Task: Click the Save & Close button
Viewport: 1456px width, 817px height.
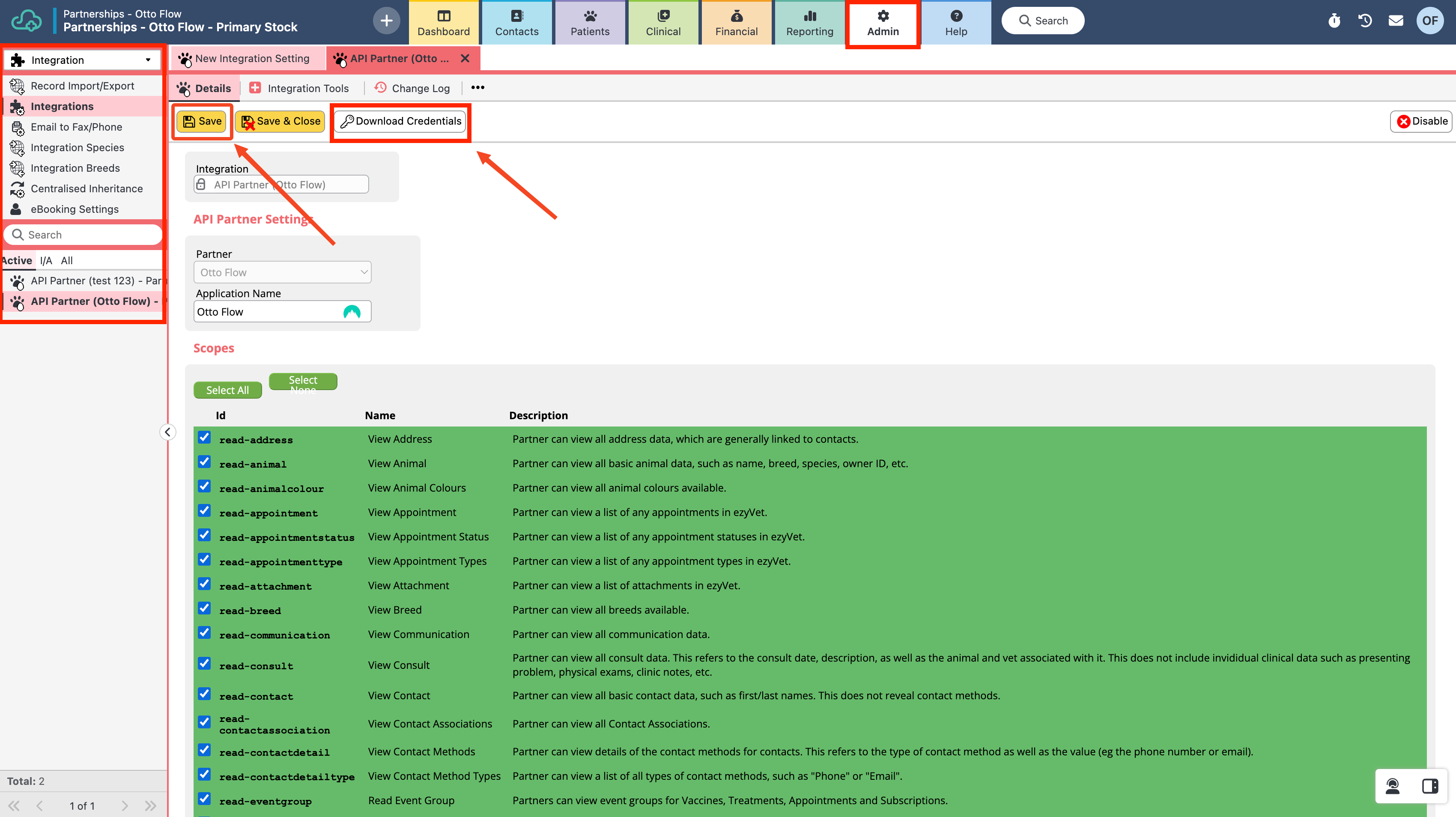Action: tap(280, 121)
